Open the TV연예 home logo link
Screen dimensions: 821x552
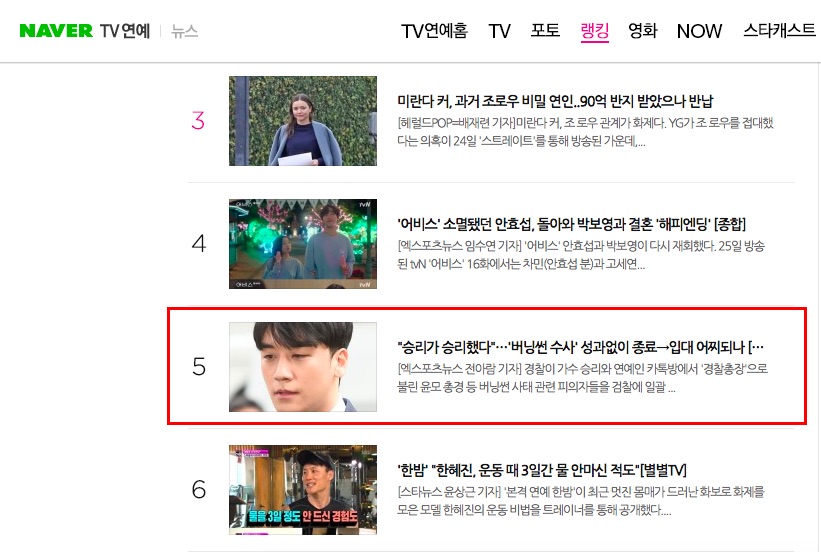(125, 31)
